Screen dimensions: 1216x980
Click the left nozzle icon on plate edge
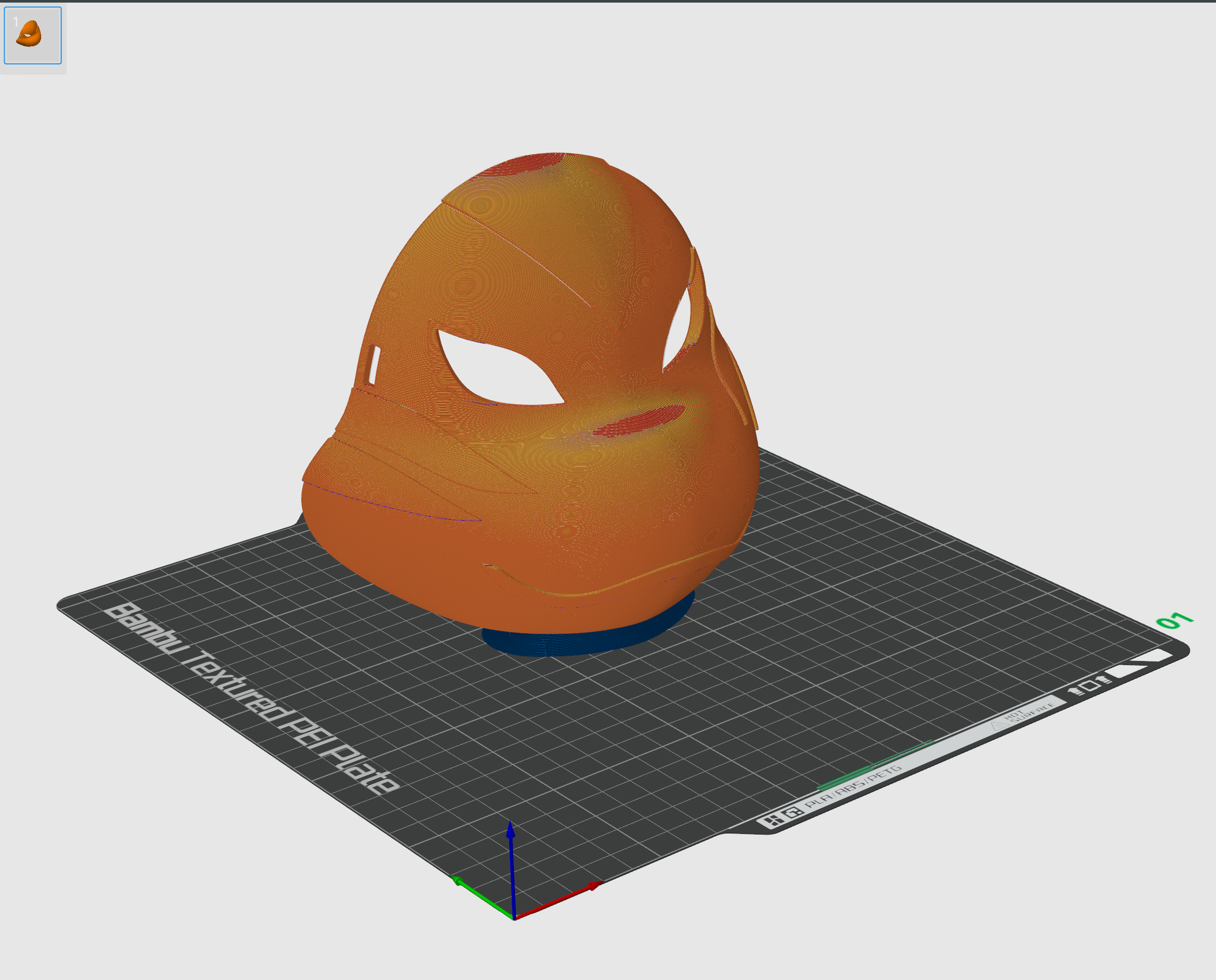click(x=1075, y=691)
